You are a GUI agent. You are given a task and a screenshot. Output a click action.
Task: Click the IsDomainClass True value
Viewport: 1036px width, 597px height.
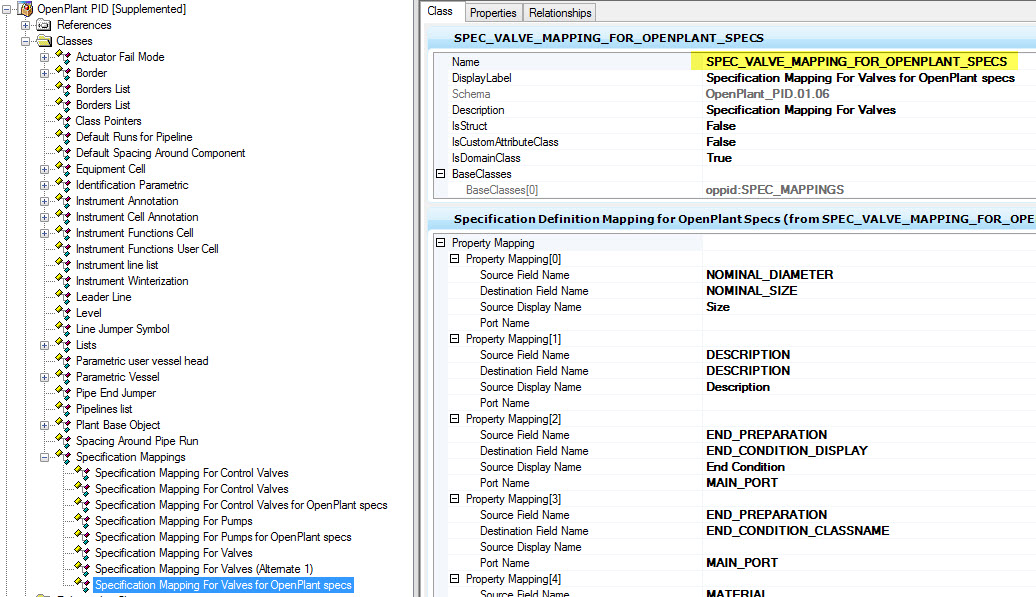tap(719, 158)
